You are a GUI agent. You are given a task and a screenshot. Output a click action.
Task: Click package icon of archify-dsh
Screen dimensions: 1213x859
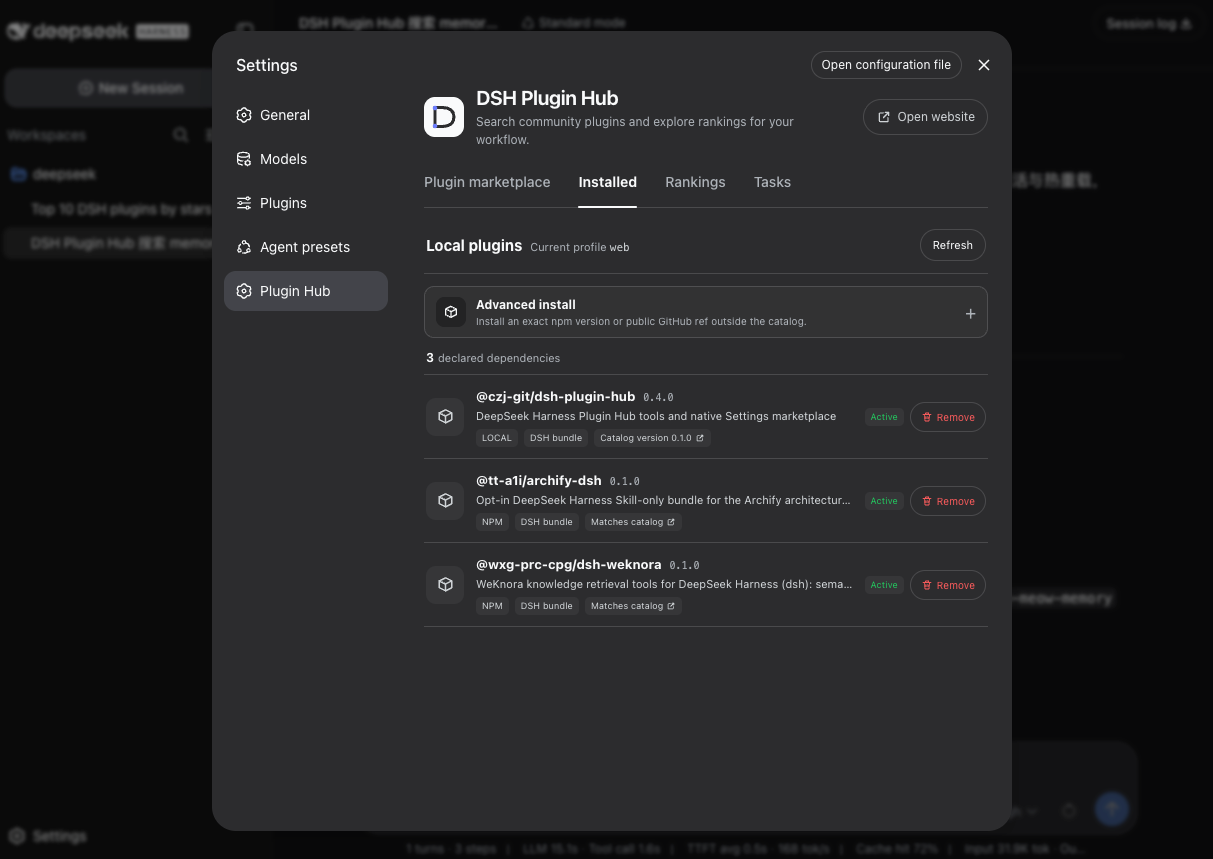click(445, 501)
